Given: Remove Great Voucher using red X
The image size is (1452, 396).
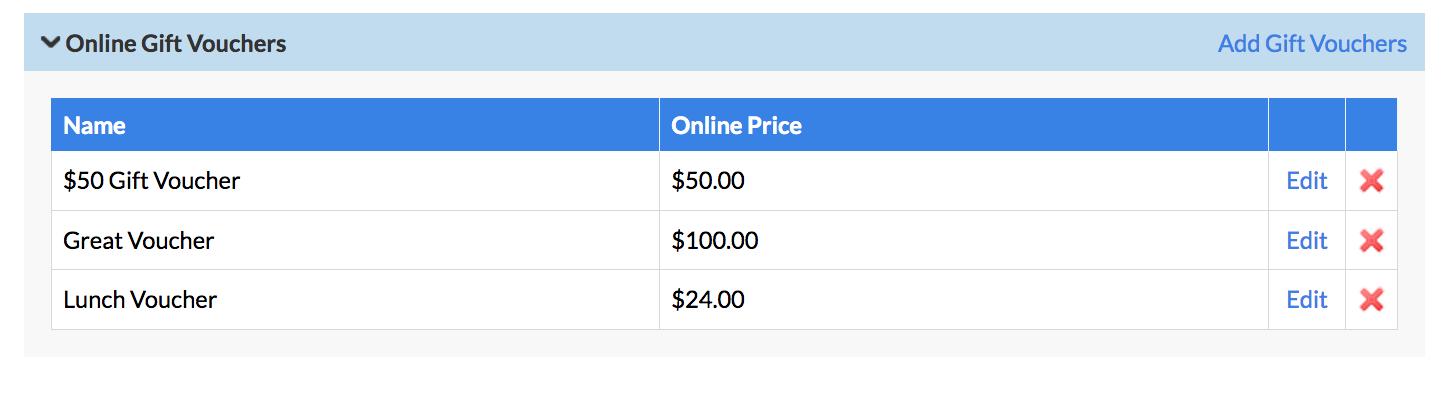Looking at the screenshot, I should [1371, 240].
